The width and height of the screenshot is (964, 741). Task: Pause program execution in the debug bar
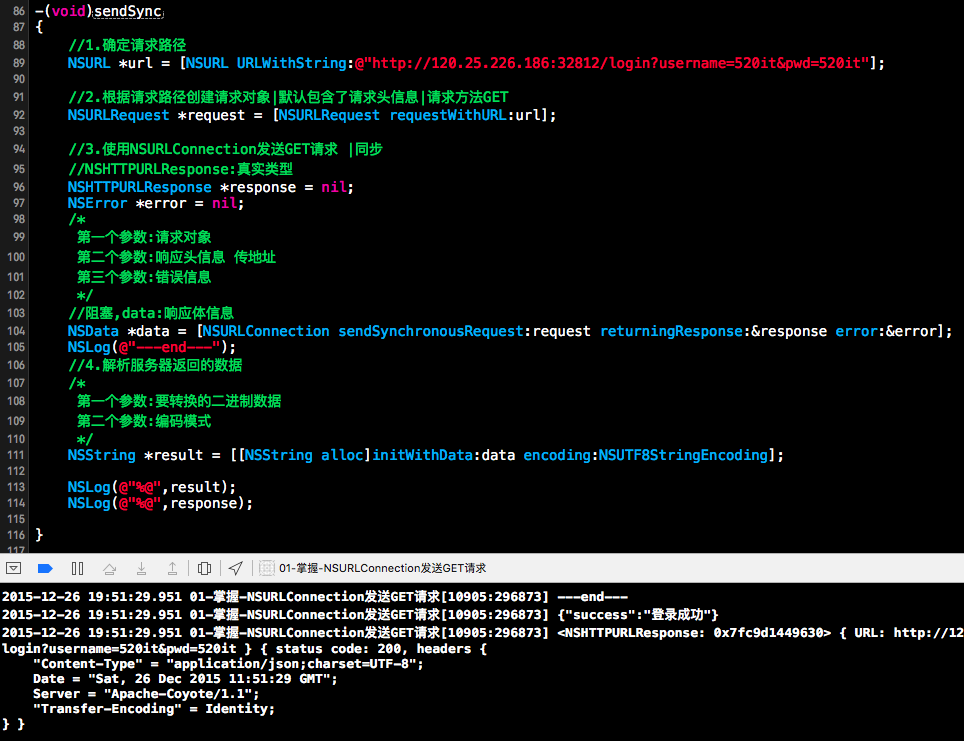click(x=77, y=568)
